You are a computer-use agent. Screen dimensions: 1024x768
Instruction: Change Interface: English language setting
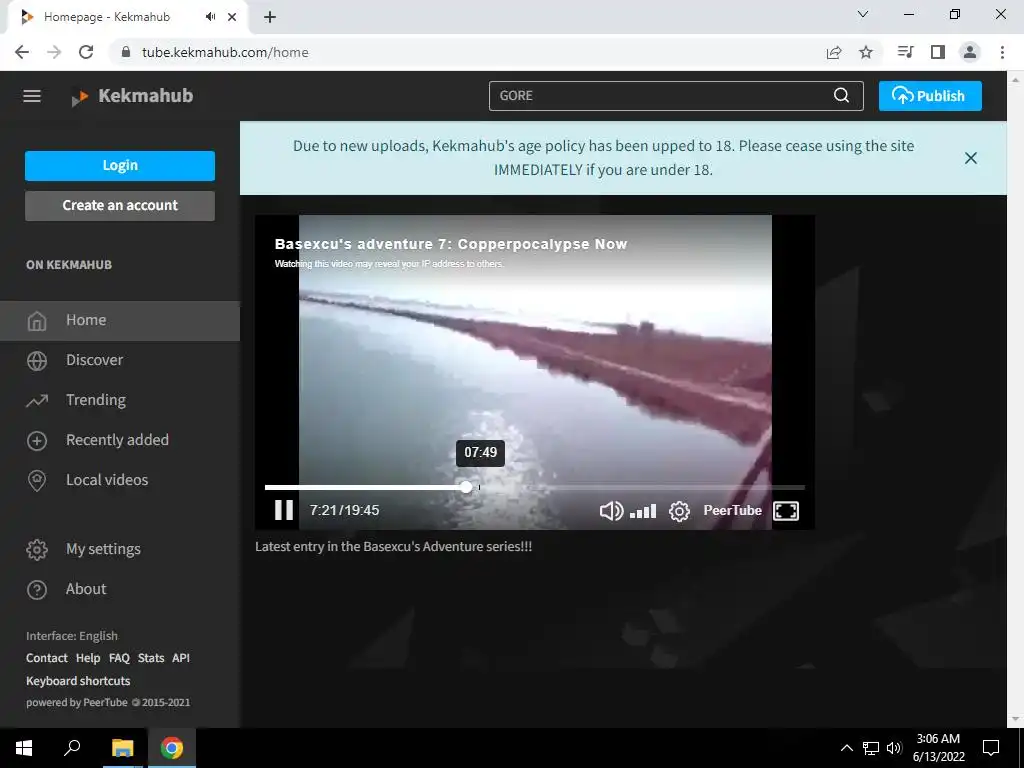72,636
